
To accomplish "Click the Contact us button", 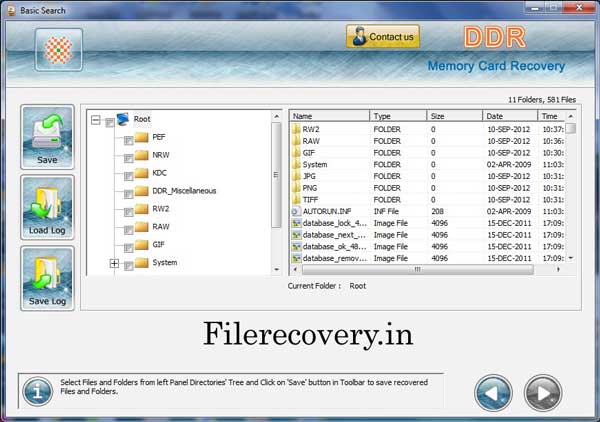I will pos(383,37).
